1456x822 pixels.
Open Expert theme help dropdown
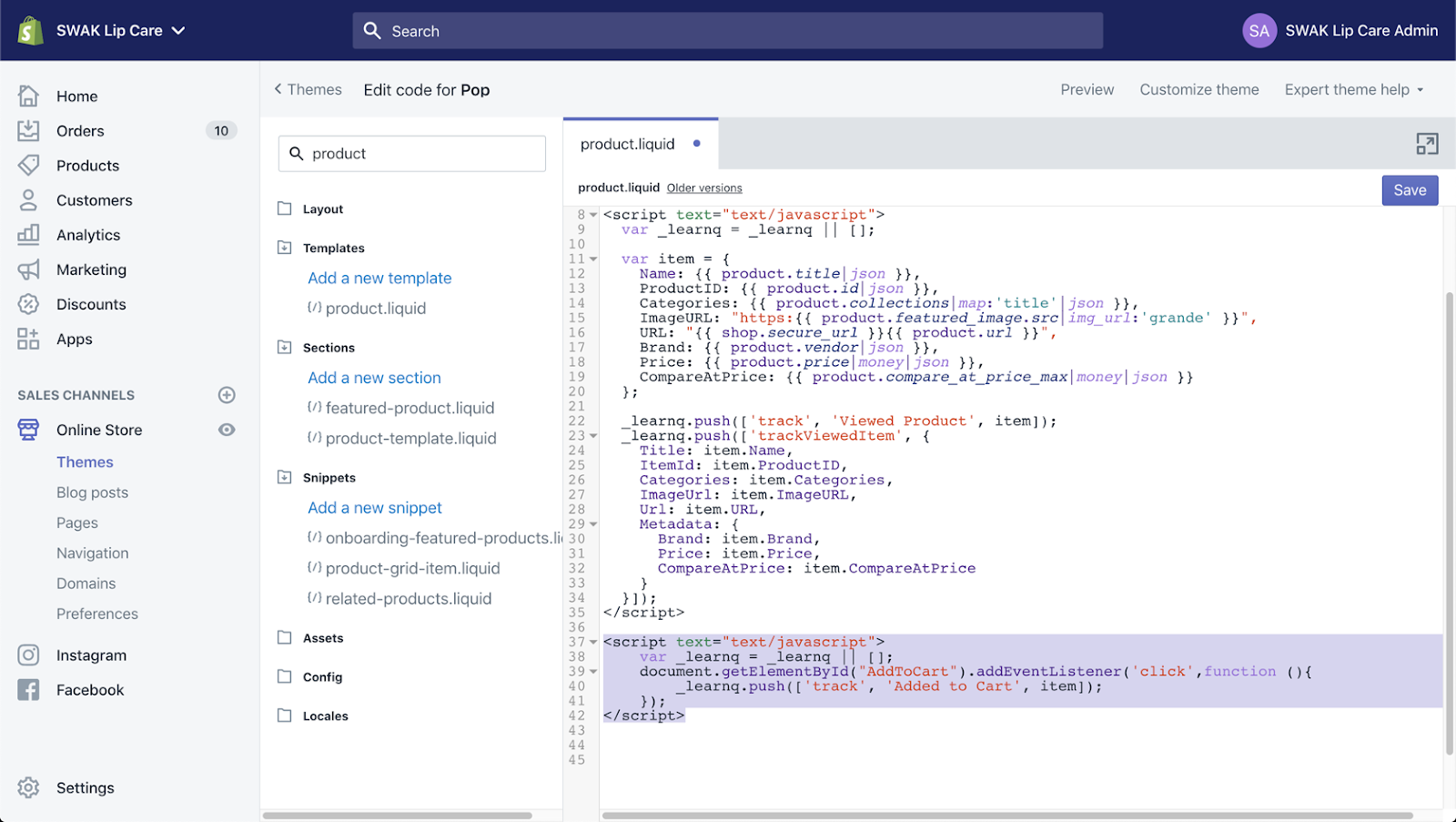coord(1354,89)
